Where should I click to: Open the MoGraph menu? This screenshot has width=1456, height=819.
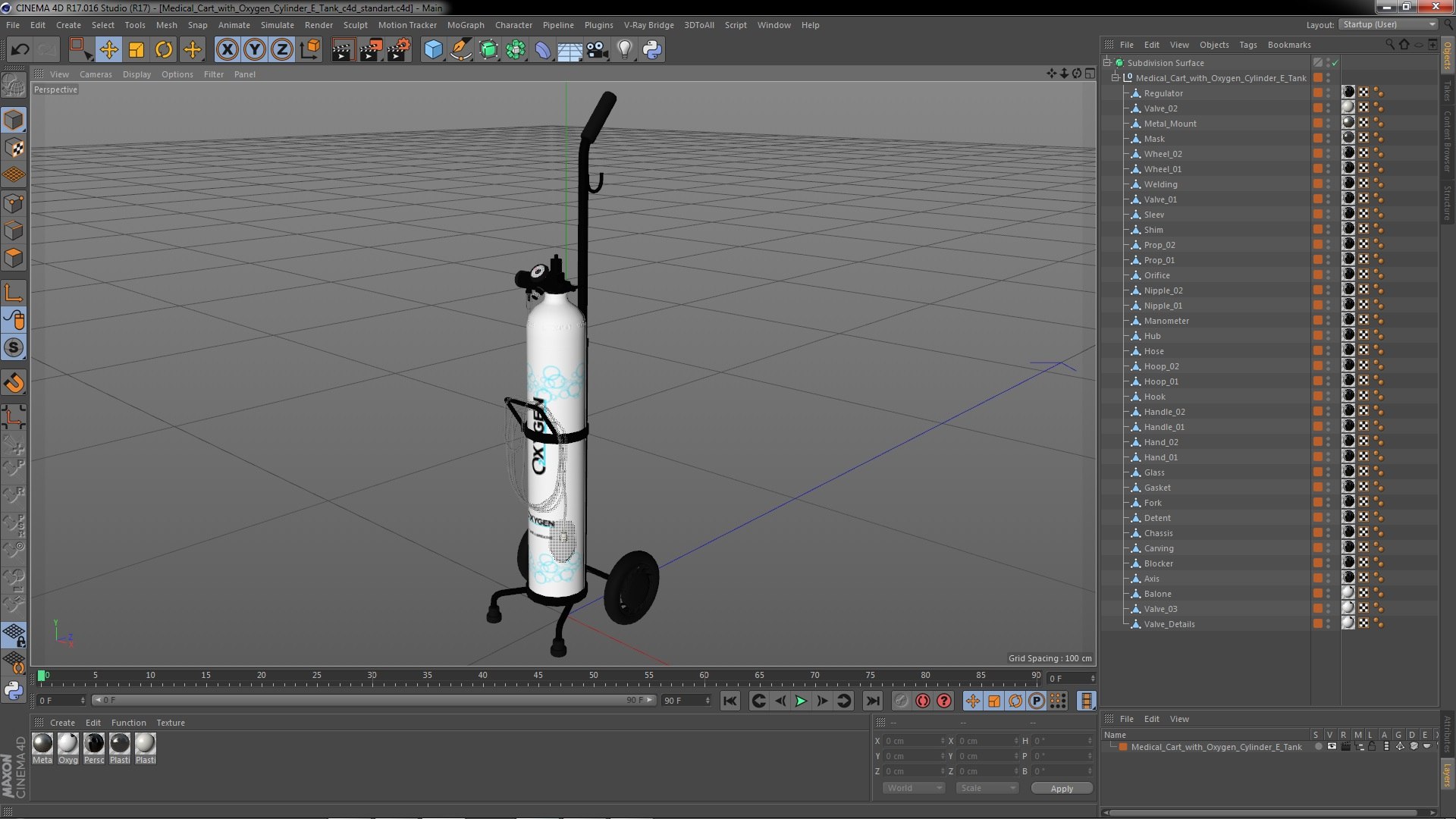point(465,25)
